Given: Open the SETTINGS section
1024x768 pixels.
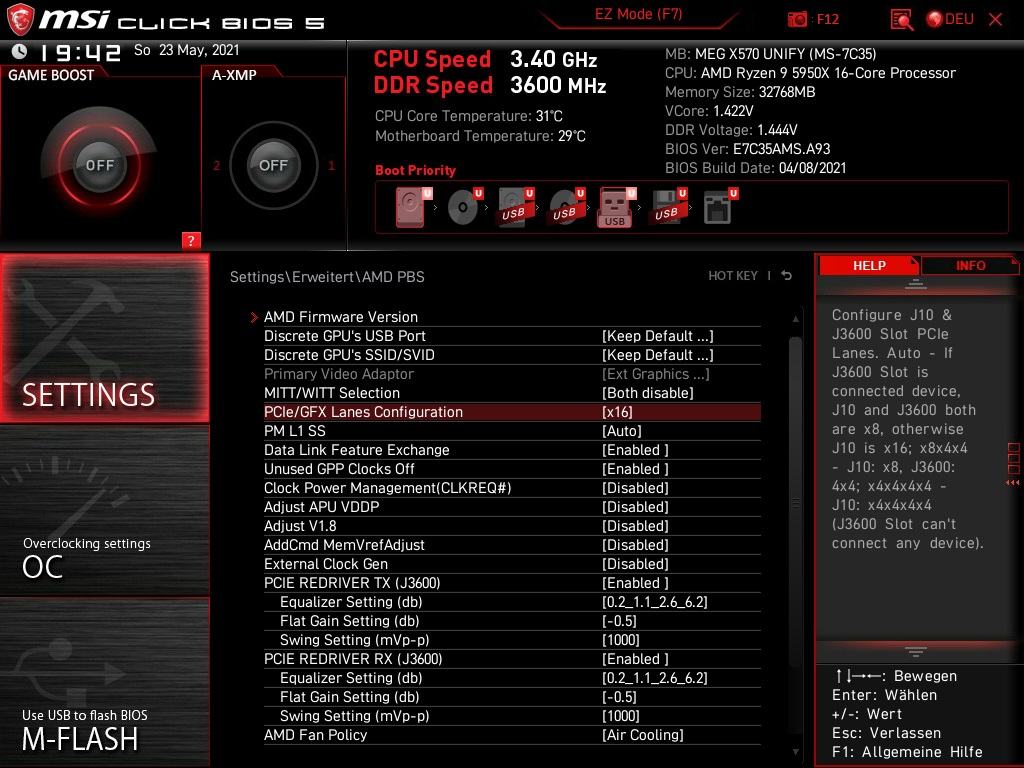Looking at the screenshot, I should [x=104, y=338].
